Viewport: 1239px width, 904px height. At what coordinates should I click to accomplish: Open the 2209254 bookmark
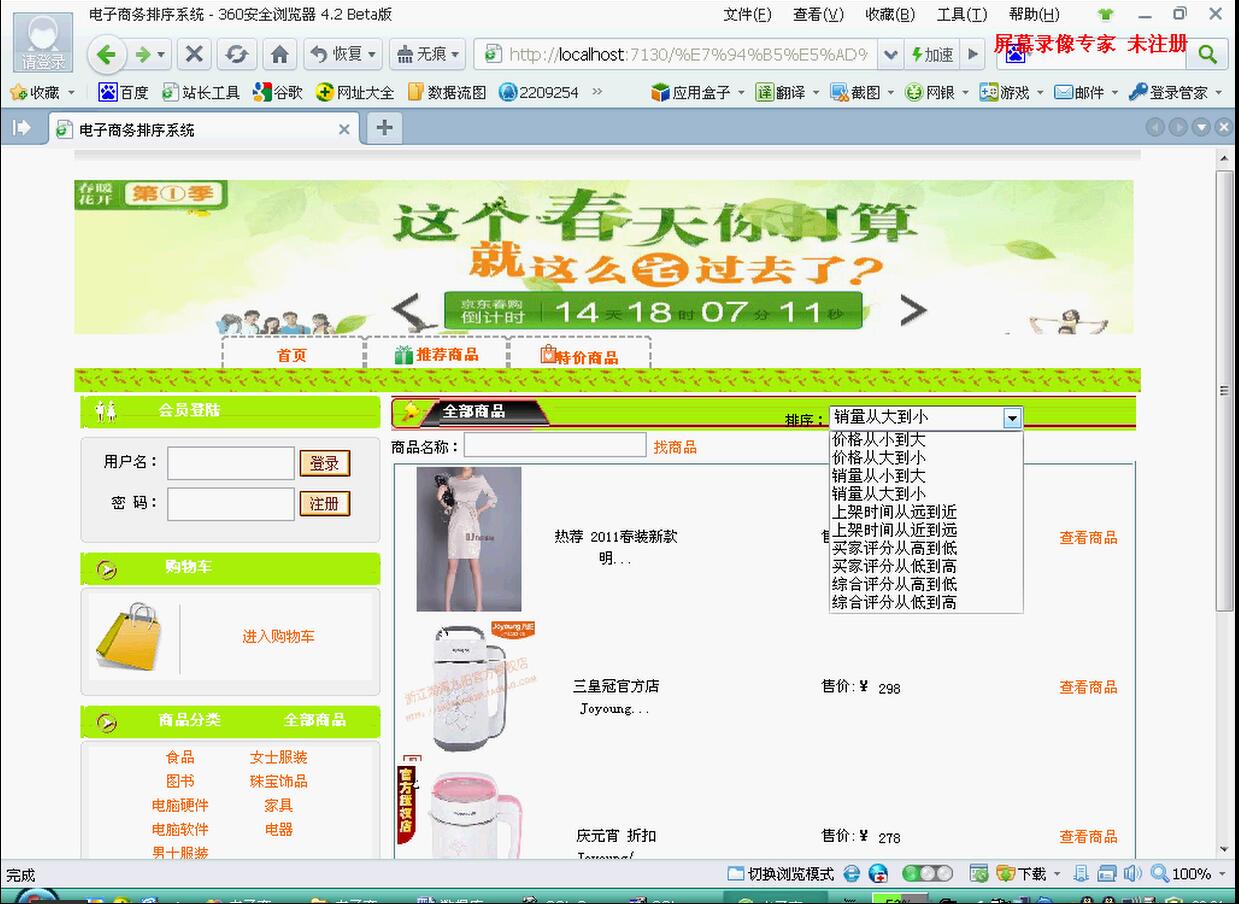click(x=539, y=92)
